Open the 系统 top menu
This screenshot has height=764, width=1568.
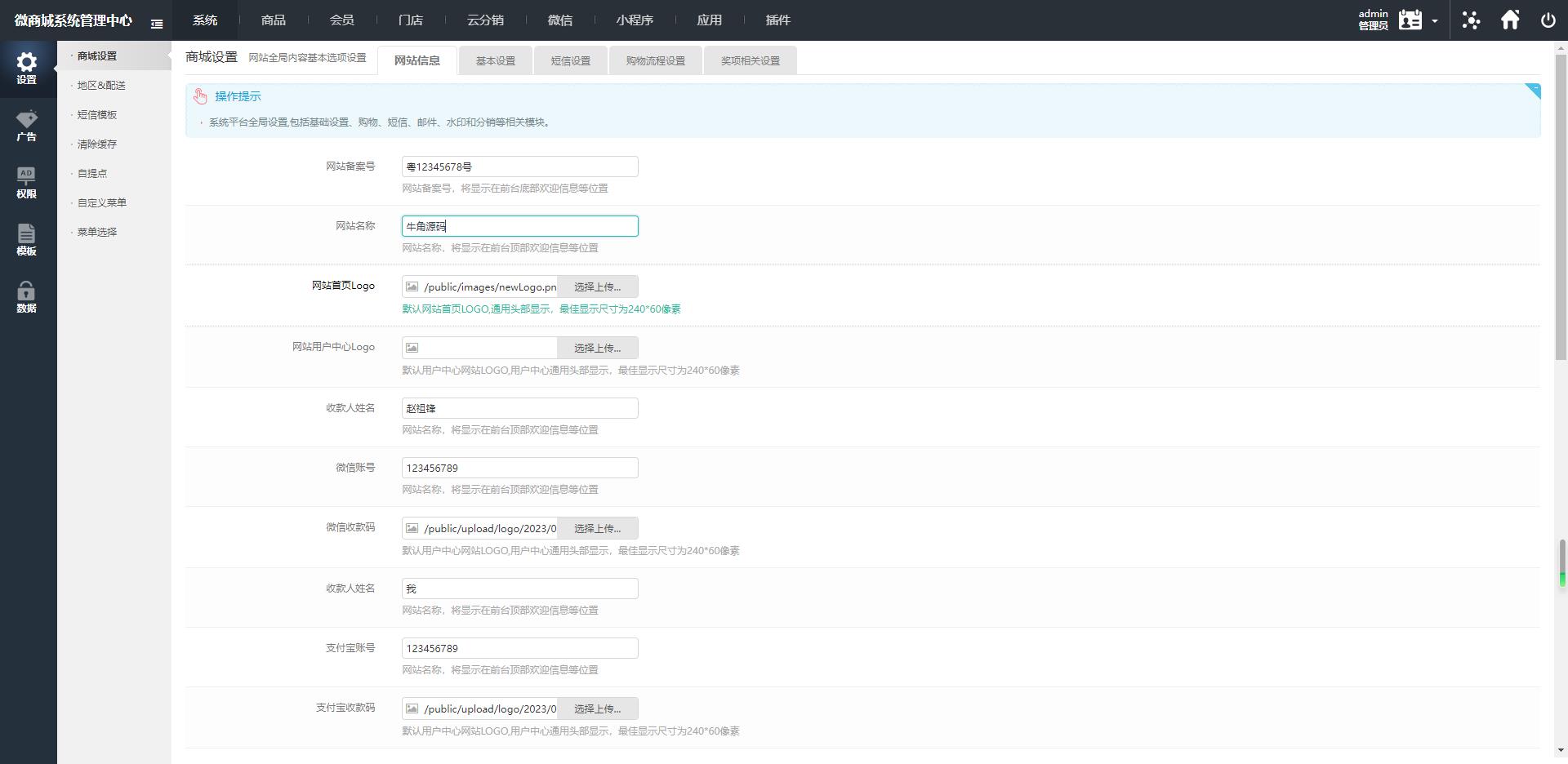pyautogui.click(x=205, y=20)
